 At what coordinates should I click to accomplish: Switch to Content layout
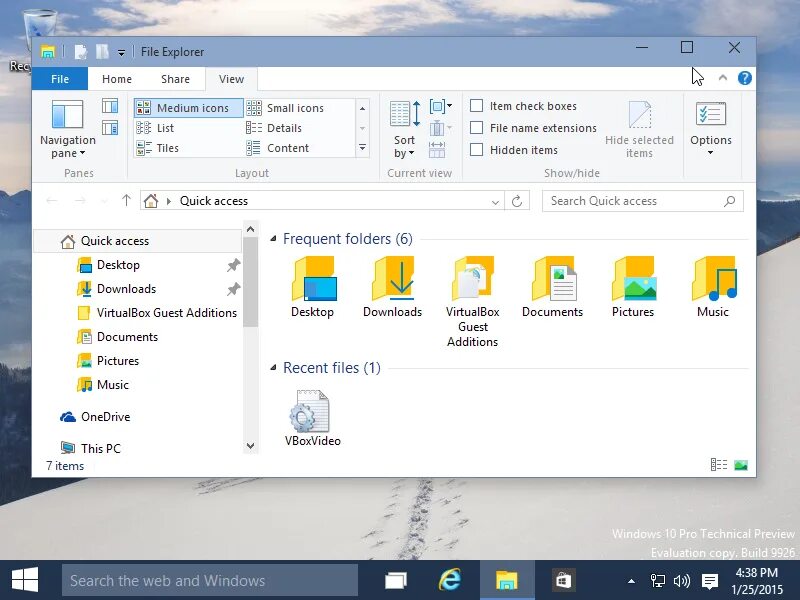click(x=278, y=148)
